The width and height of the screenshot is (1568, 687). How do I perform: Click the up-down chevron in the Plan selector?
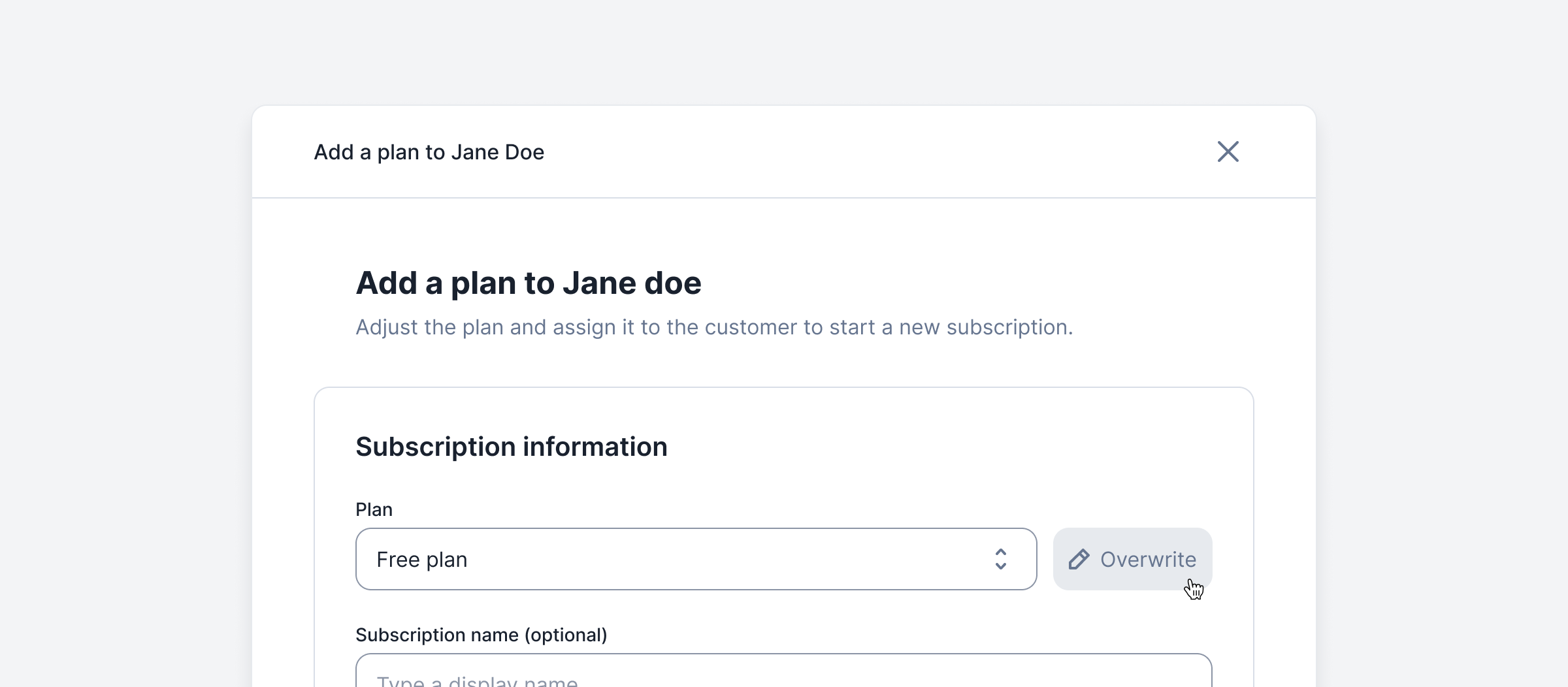pos(1000,559)
